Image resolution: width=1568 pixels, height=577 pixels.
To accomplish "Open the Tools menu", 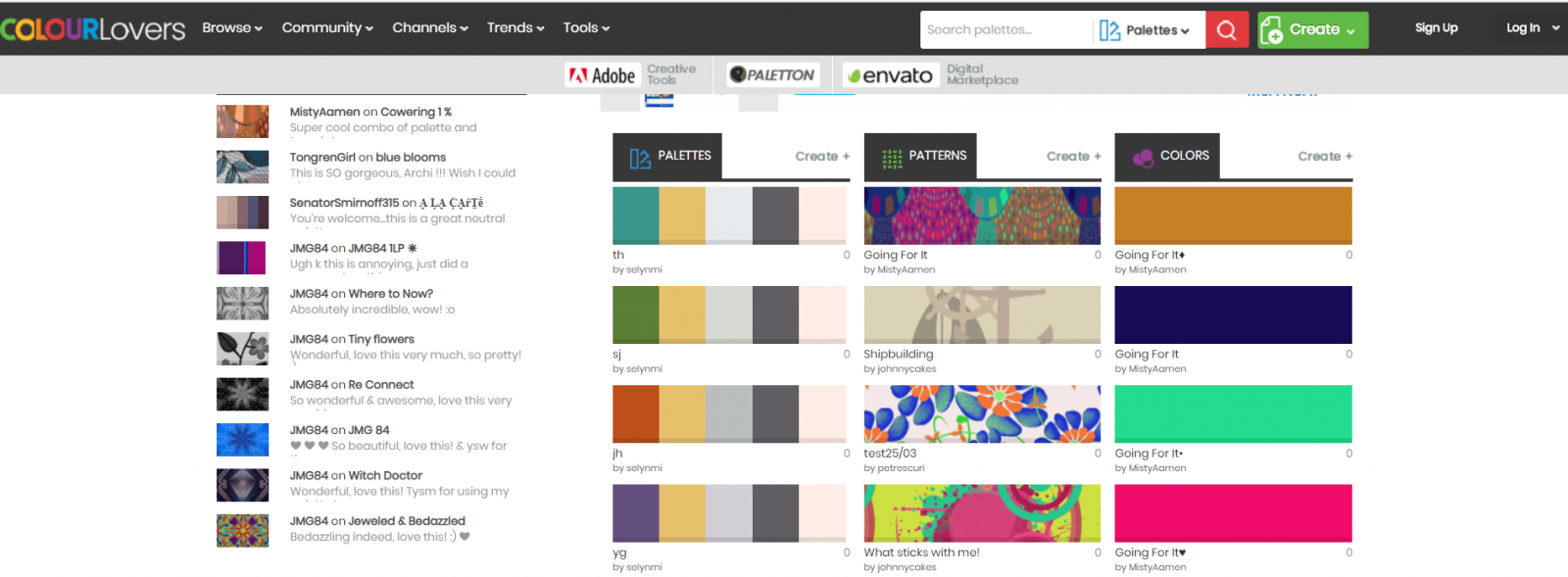I will (586, 28).
